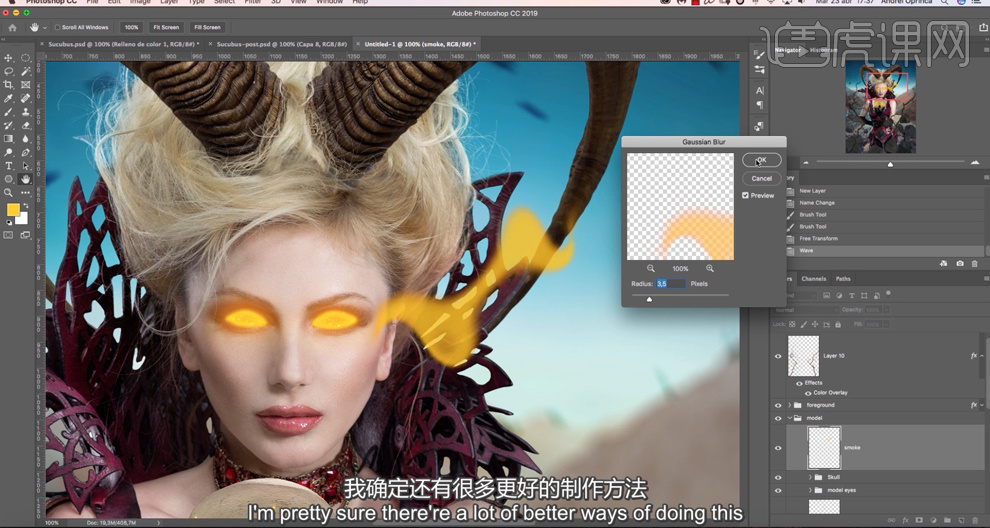Screen dimensions: 990x528
Task: Toggle visibility of the smoke layer
Action: click(778, 447)
